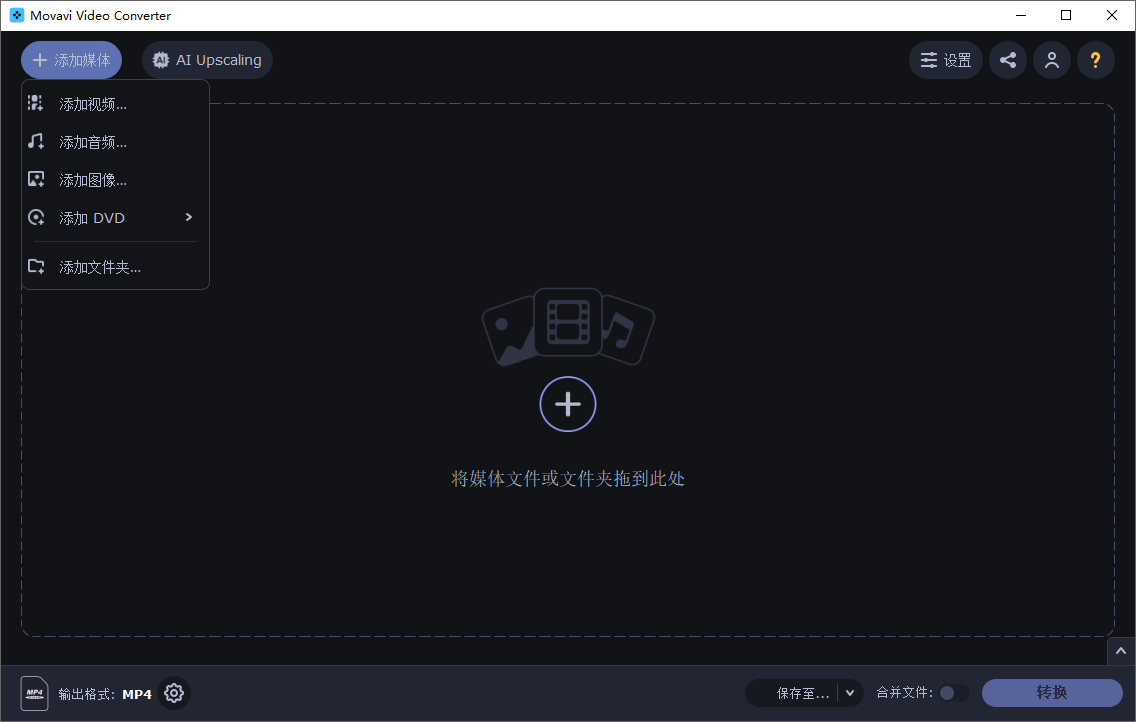Select 添加视频... from the menu
1136x722 pixels.
(115, 104)
